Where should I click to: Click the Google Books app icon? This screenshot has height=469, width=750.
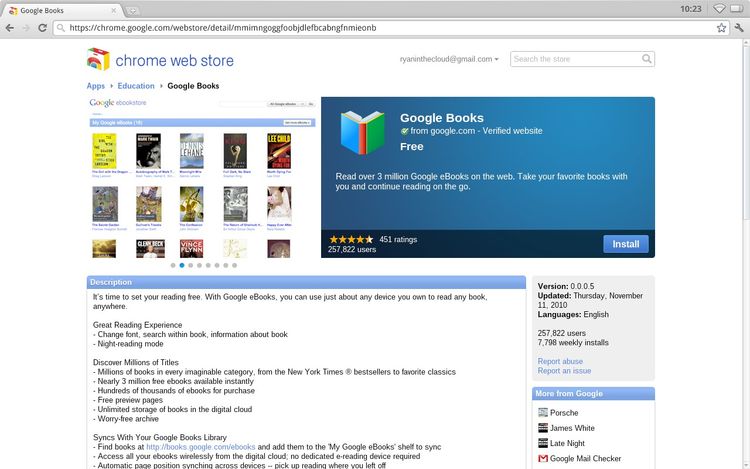[x=362, y=131]
